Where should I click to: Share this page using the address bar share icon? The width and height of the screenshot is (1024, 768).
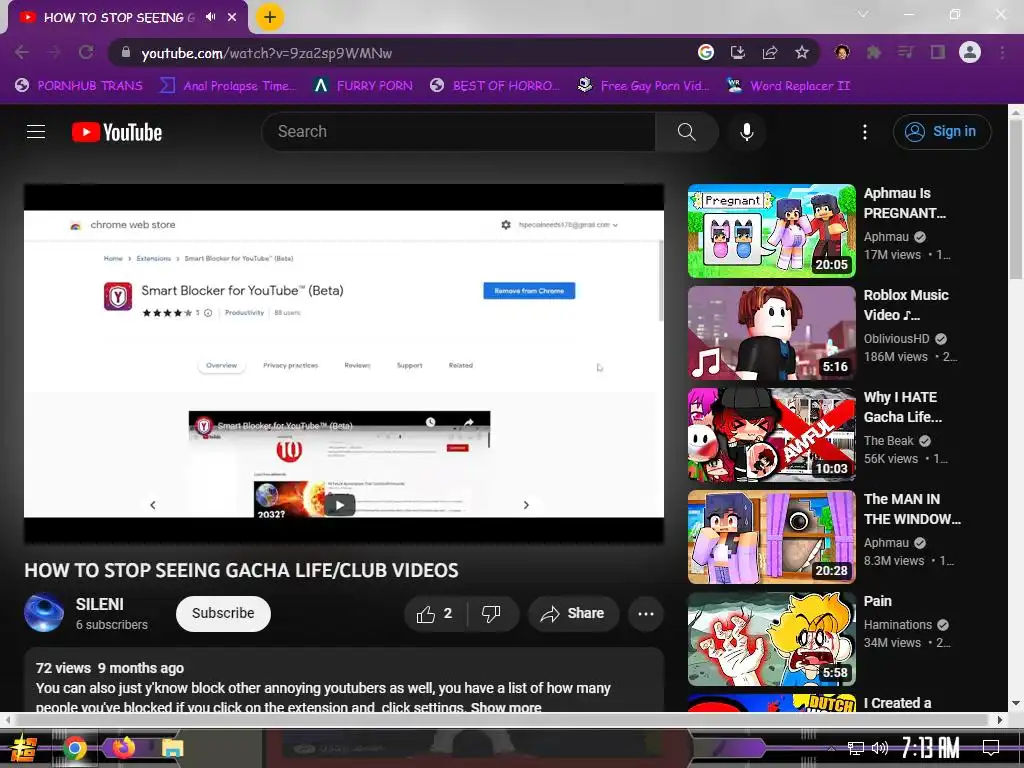click(770, 52)
